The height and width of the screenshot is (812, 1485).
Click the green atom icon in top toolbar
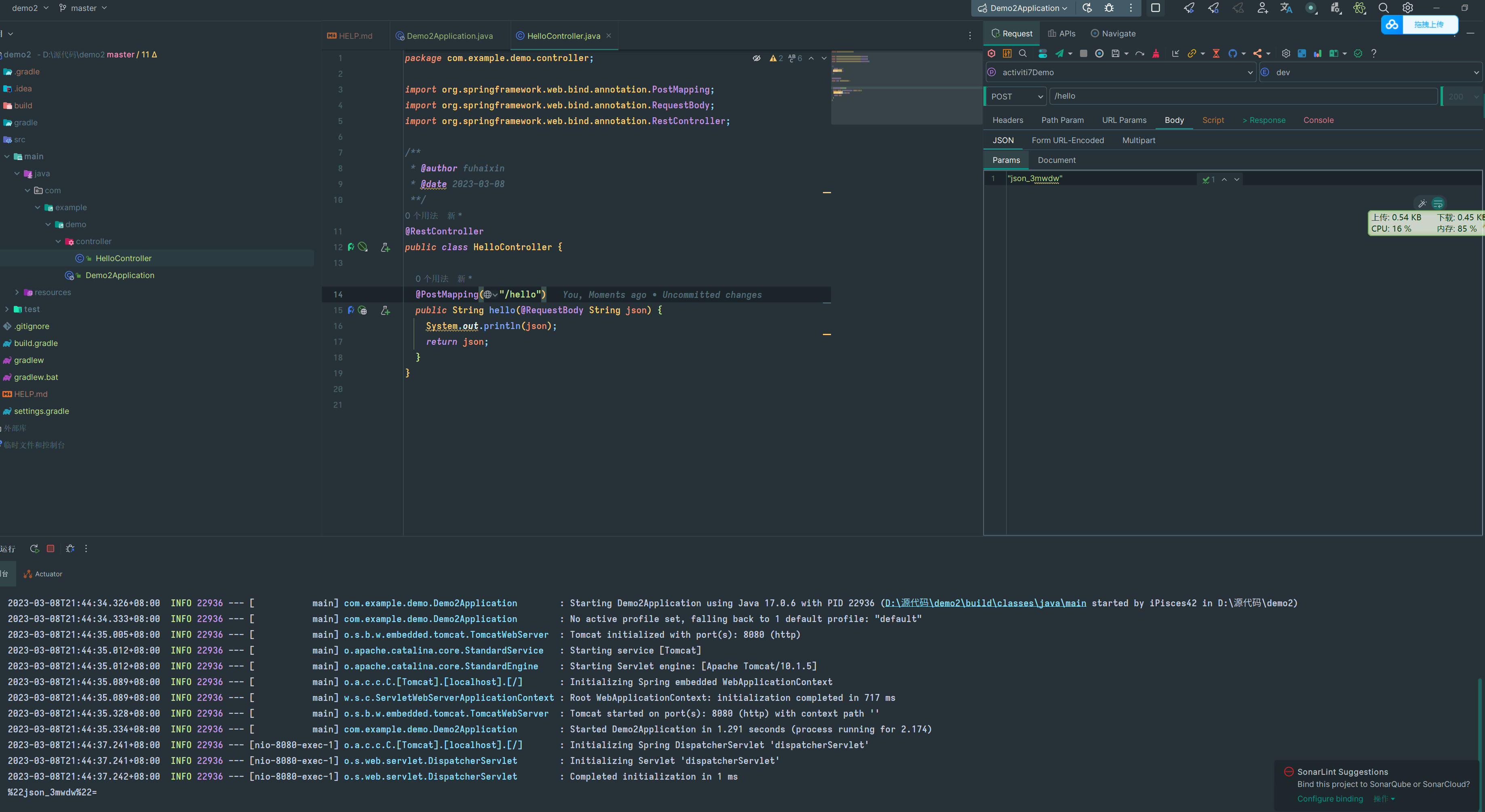click(x=1359, y=8)
